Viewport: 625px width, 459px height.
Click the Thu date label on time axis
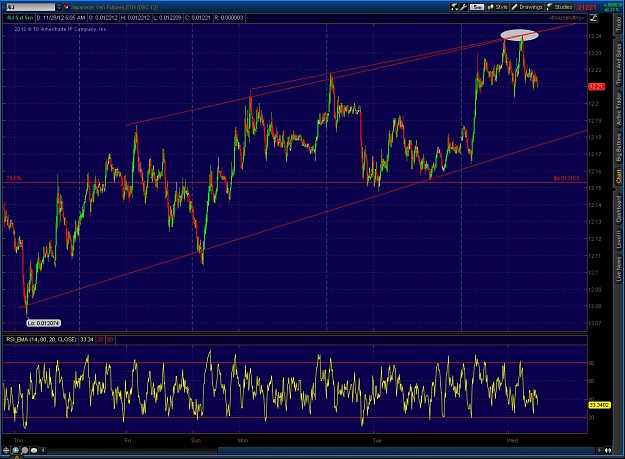point(18,440)
